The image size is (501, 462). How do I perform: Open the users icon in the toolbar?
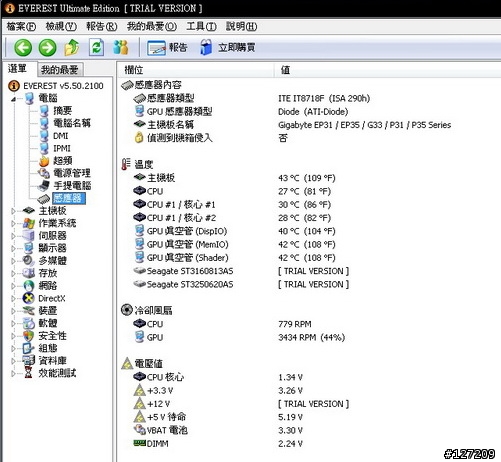(x=121, y=48)
